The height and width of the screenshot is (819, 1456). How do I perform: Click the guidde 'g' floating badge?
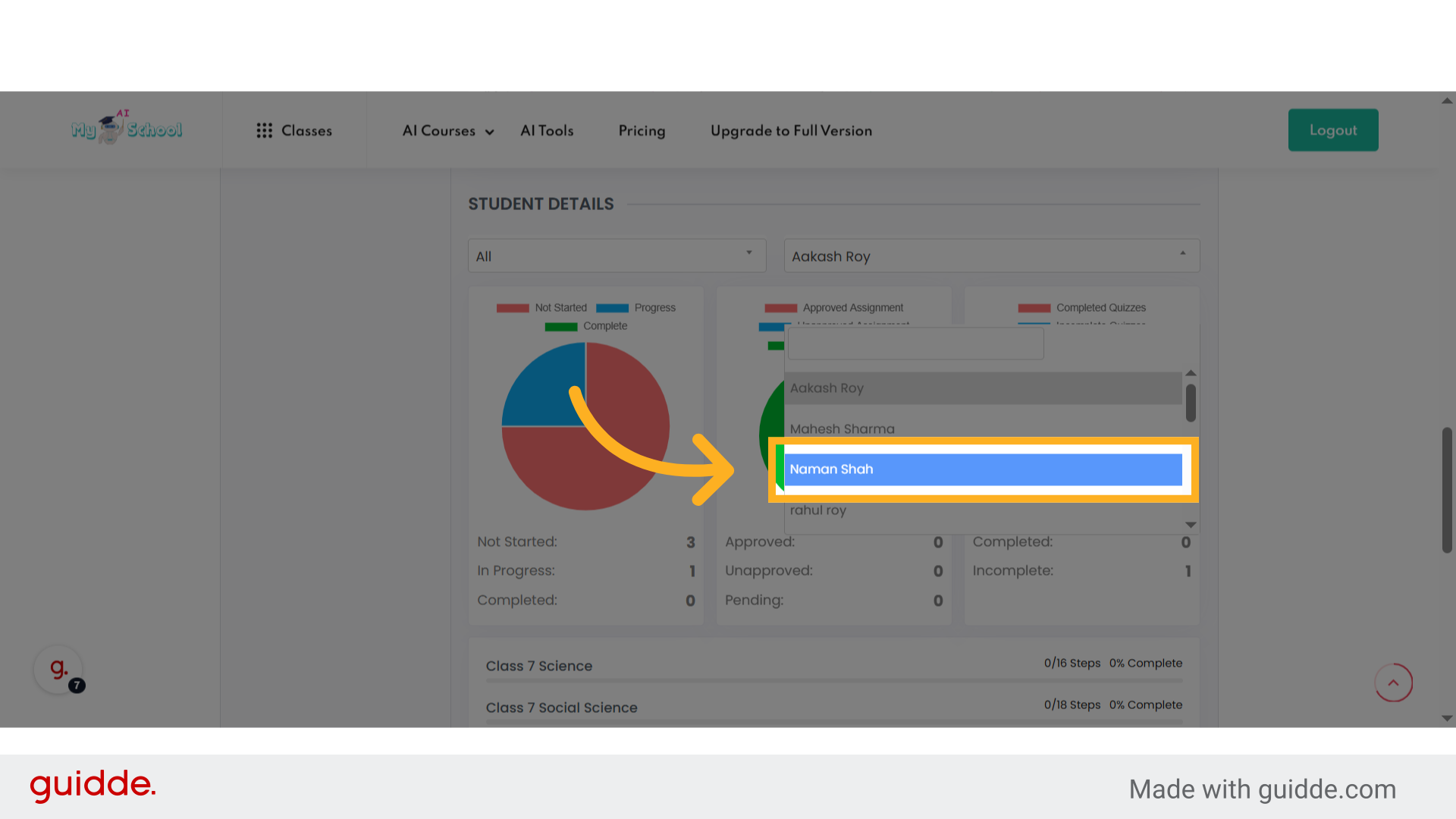pos(58,669)
